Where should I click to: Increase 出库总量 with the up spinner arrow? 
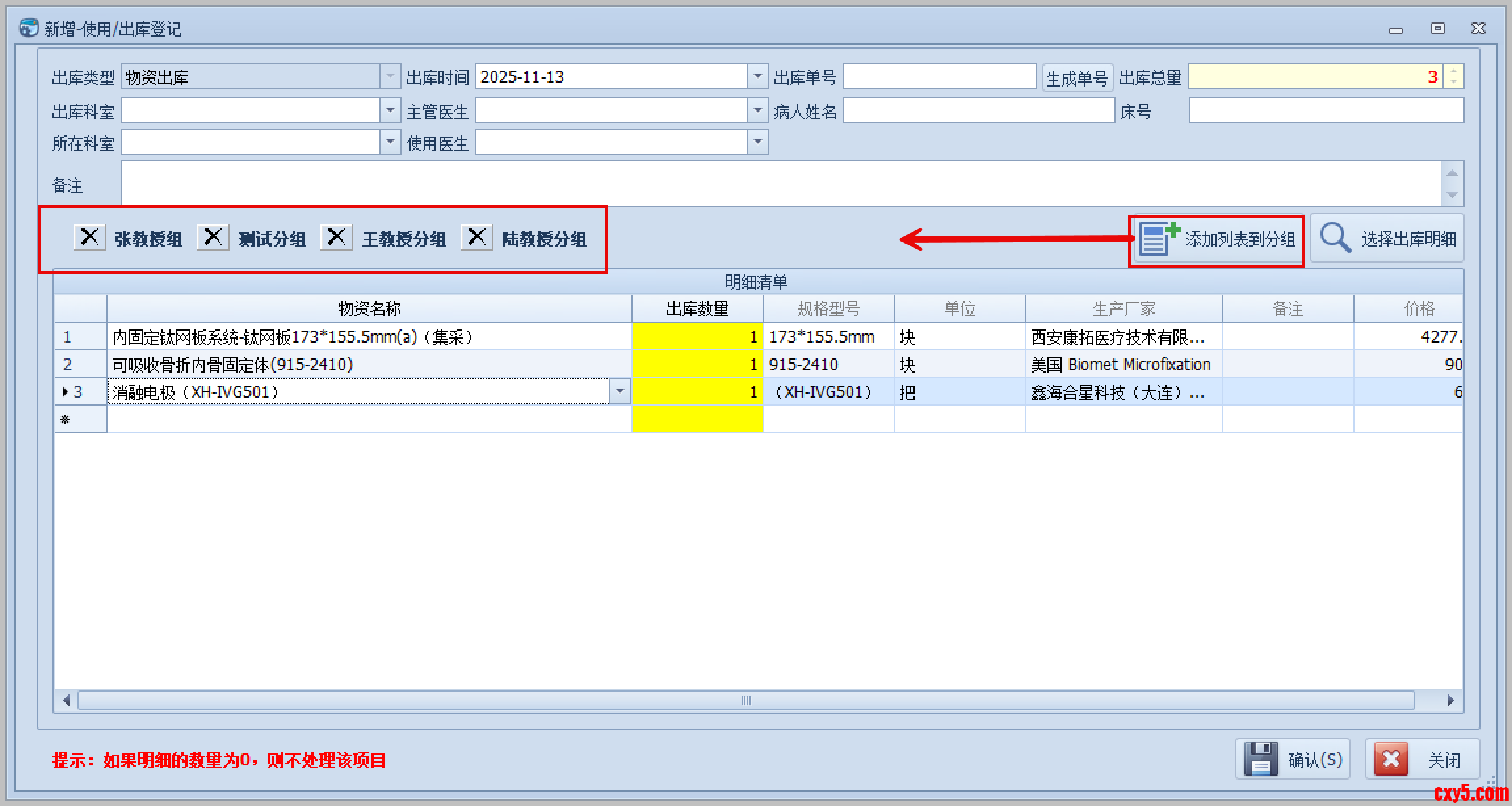click(1454, 72)
